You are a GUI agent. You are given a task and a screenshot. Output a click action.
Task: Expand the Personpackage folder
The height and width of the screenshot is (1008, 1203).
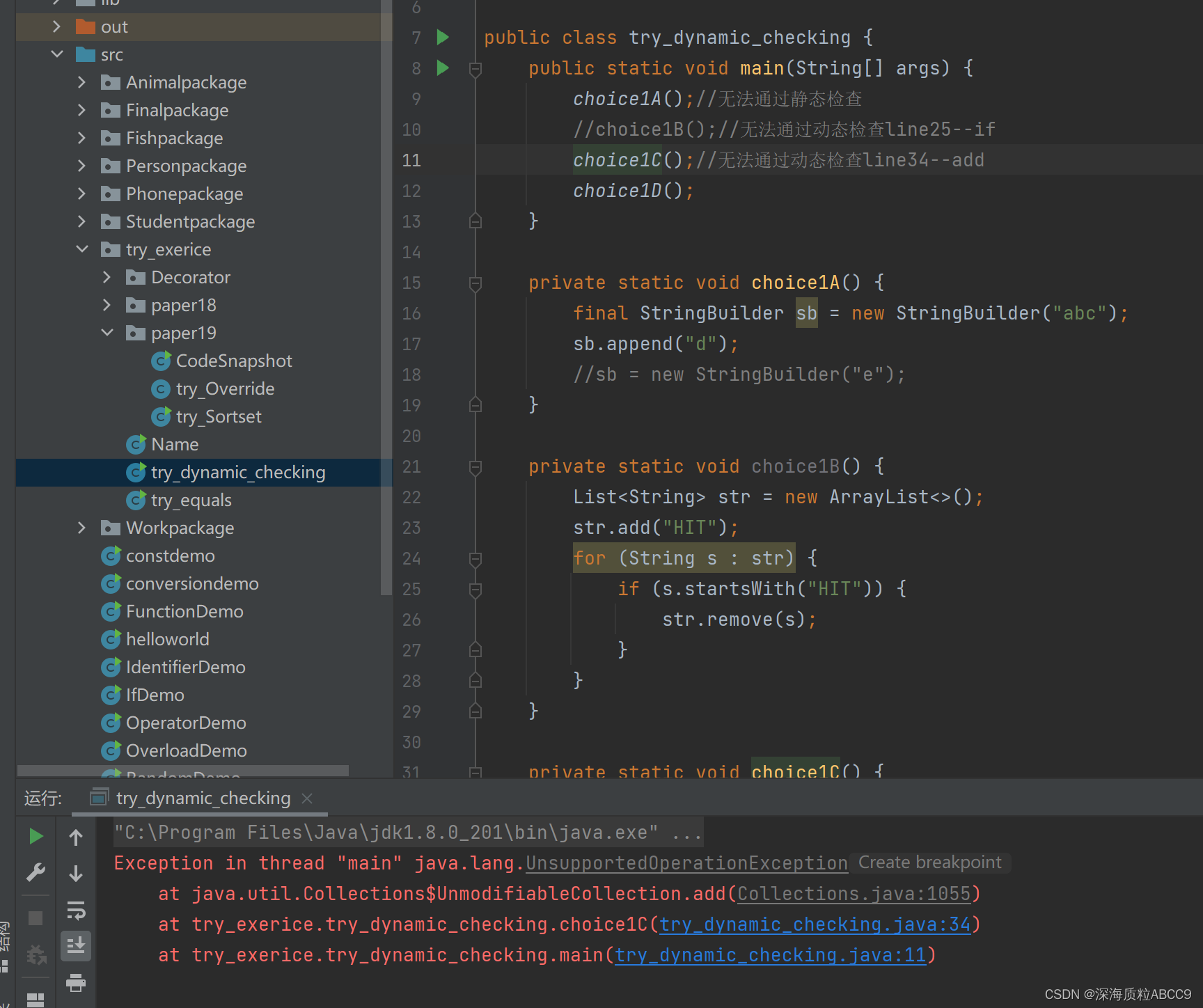[81, 166]
